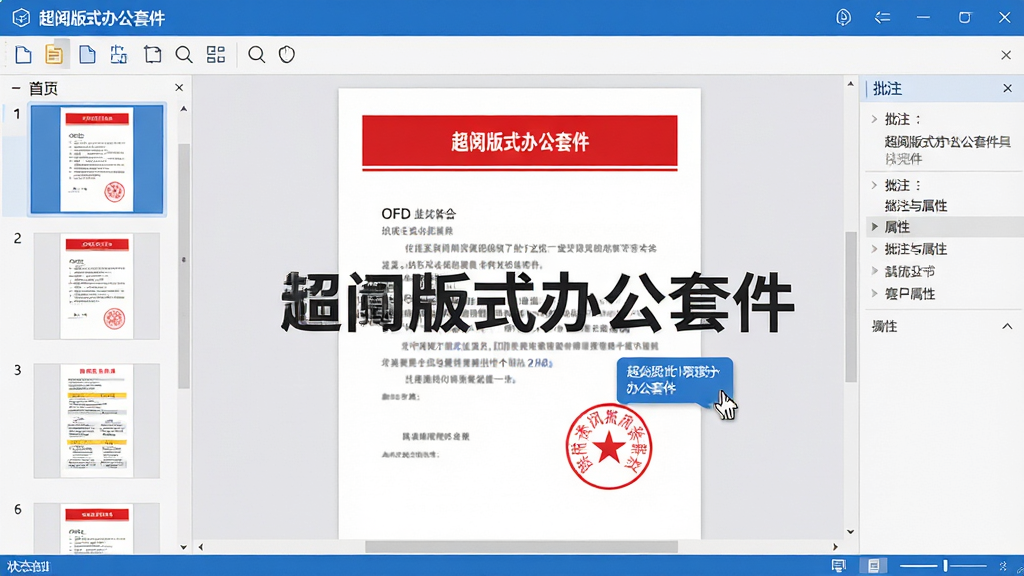
Task: Open page 2 thumbnail
Action: click(x=97, y=286)
